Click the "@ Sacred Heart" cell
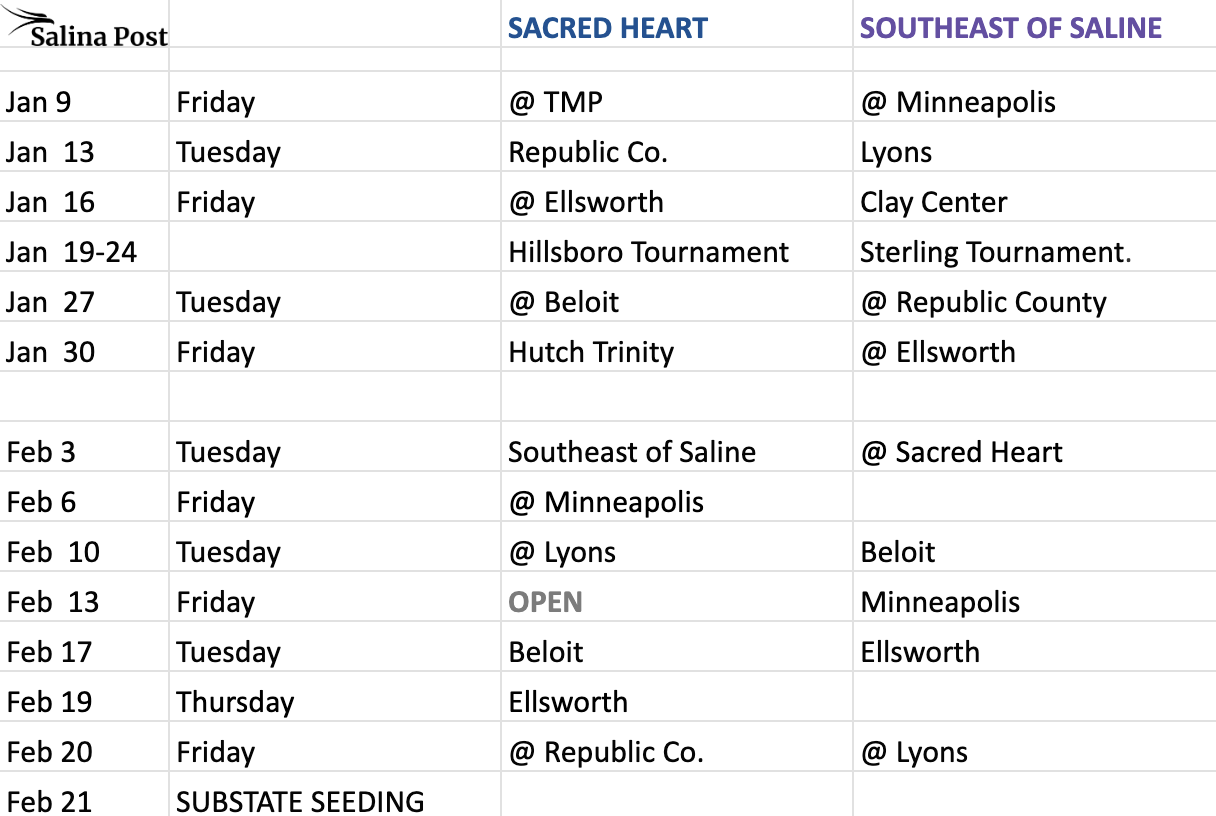Image resolution: width=1216 pixels, height=816 pixels. [x=961, y=452]
